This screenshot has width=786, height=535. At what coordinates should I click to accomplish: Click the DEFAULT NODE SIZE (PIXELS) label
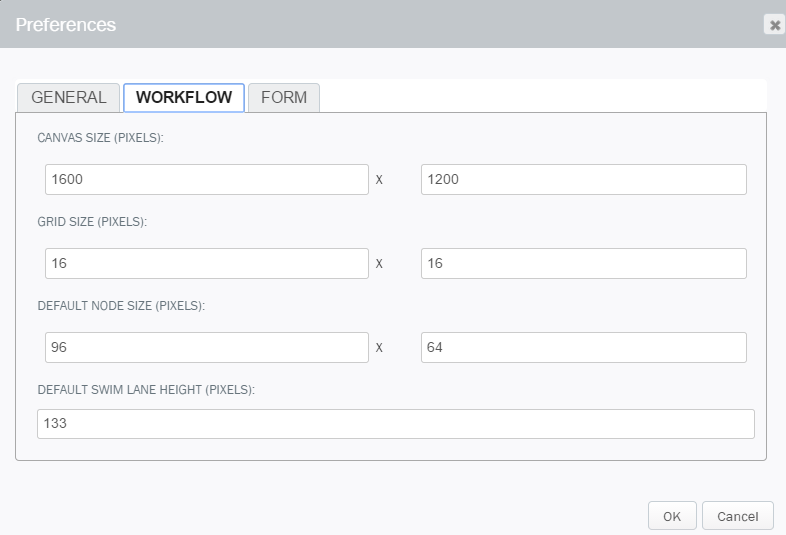(121, 306)
